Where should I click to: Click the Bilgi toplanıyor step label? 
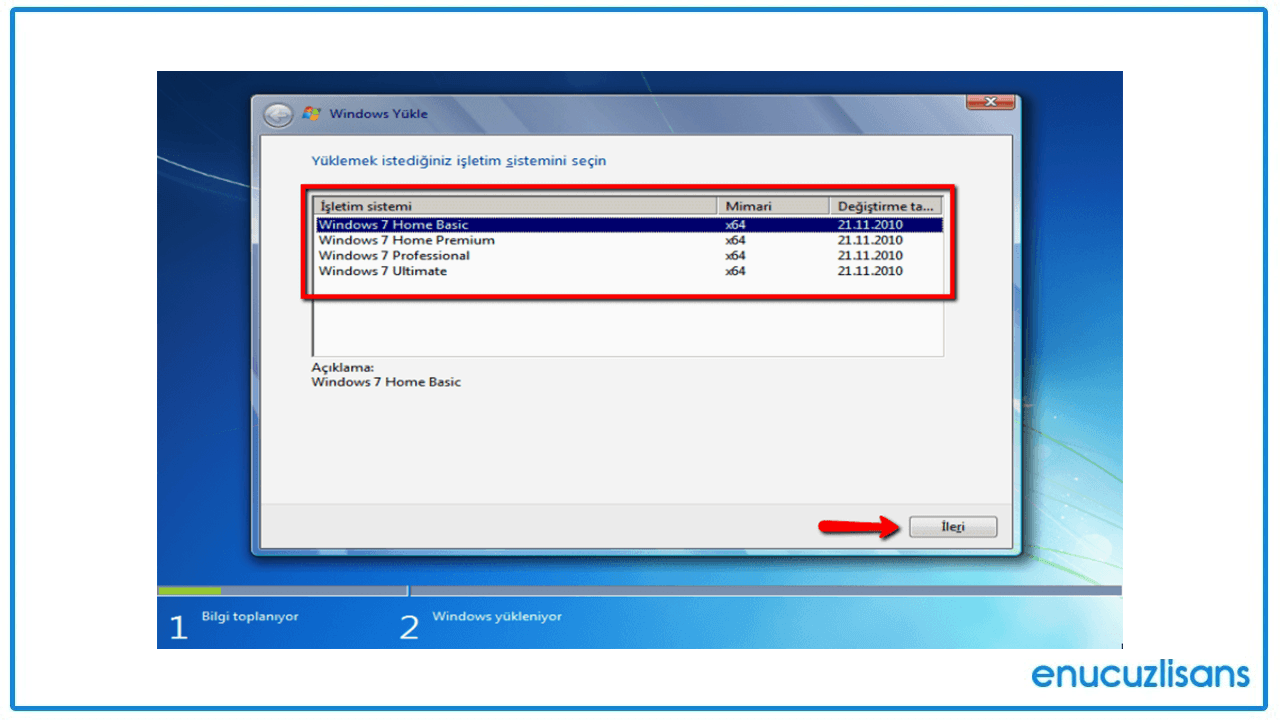point(250,617)
